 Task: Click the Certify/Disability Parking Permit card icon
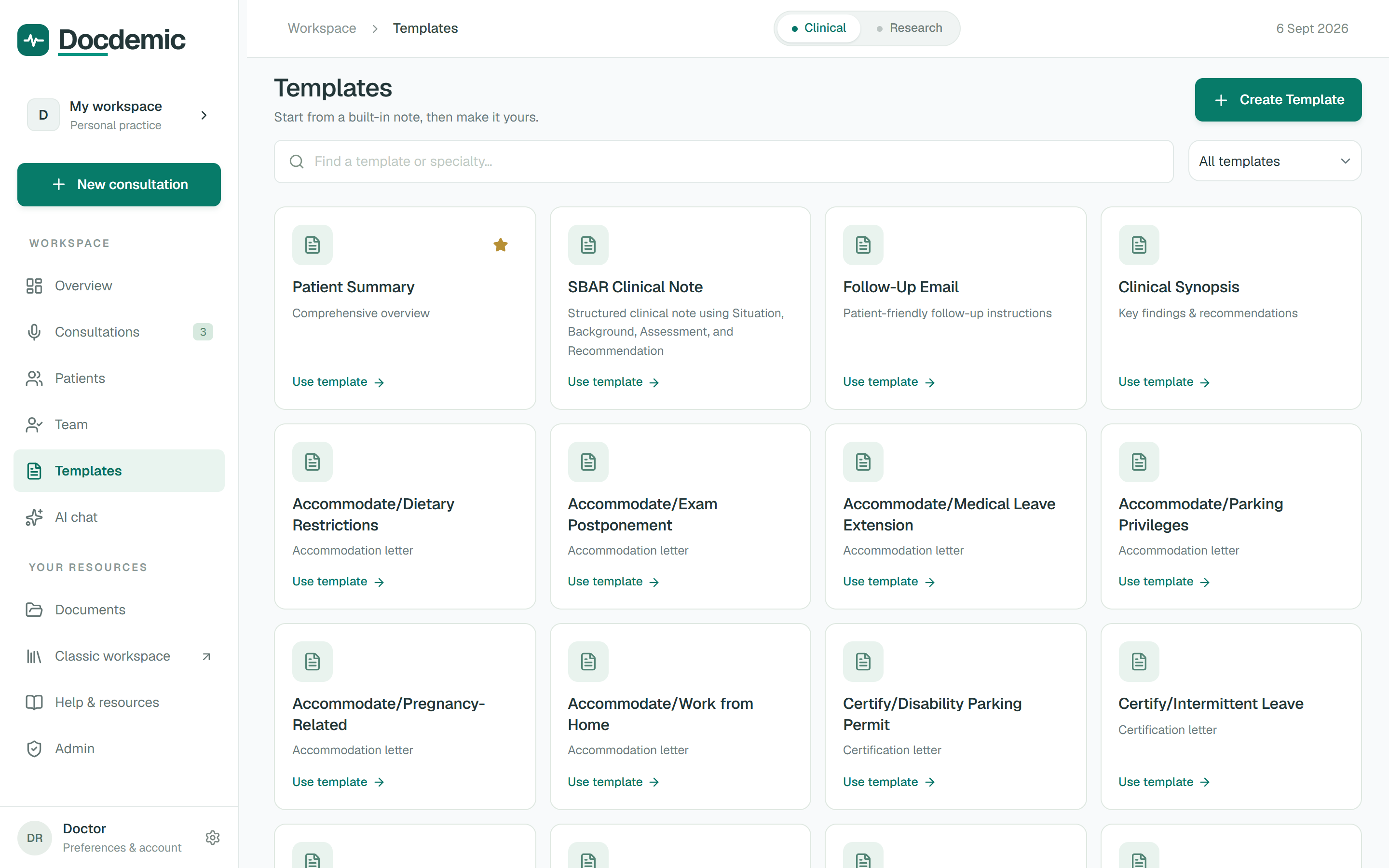click(x=863, y=661)
